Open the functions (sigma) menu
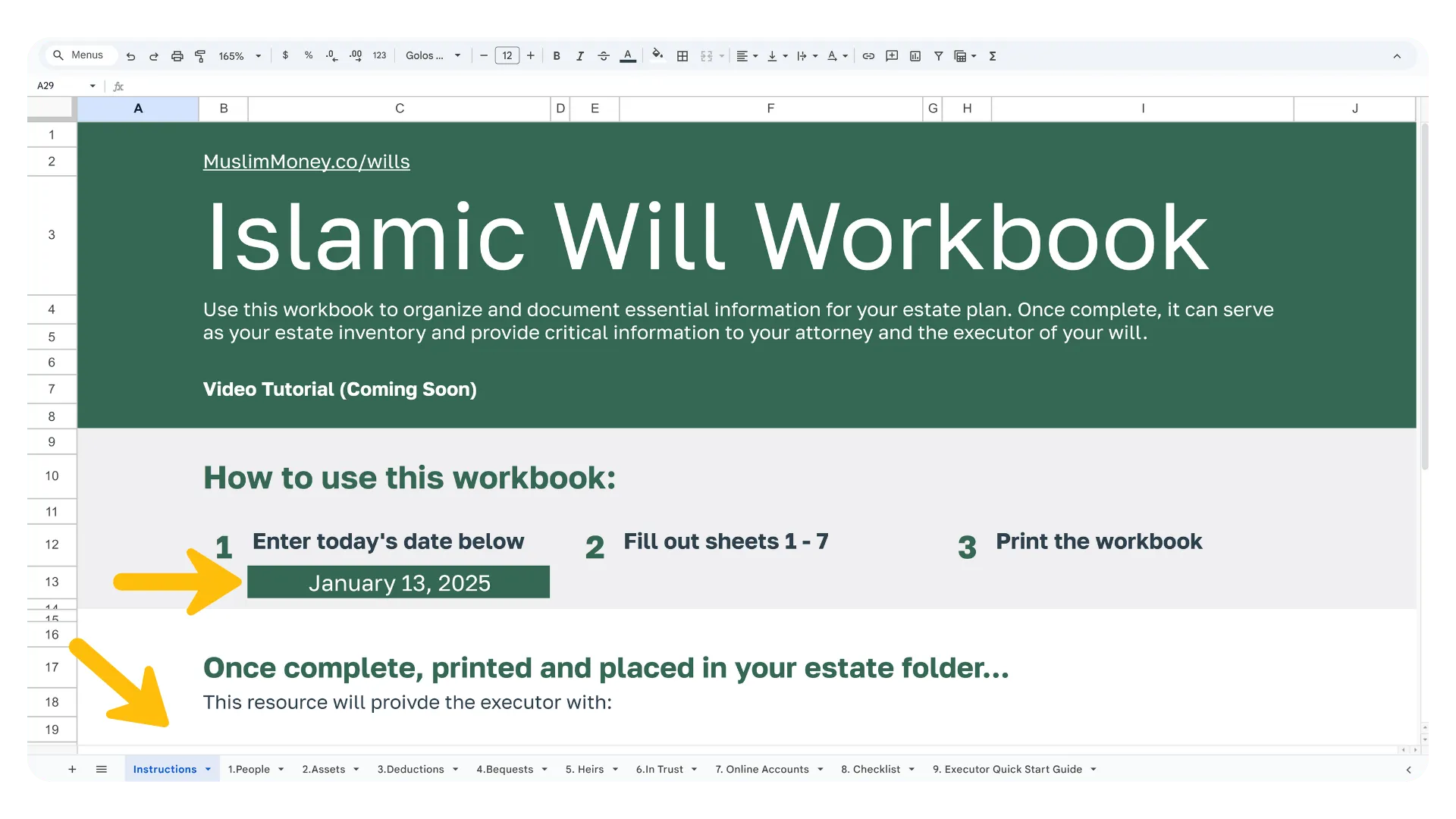This screenshot has height=819, width=1456. point(993,56)
